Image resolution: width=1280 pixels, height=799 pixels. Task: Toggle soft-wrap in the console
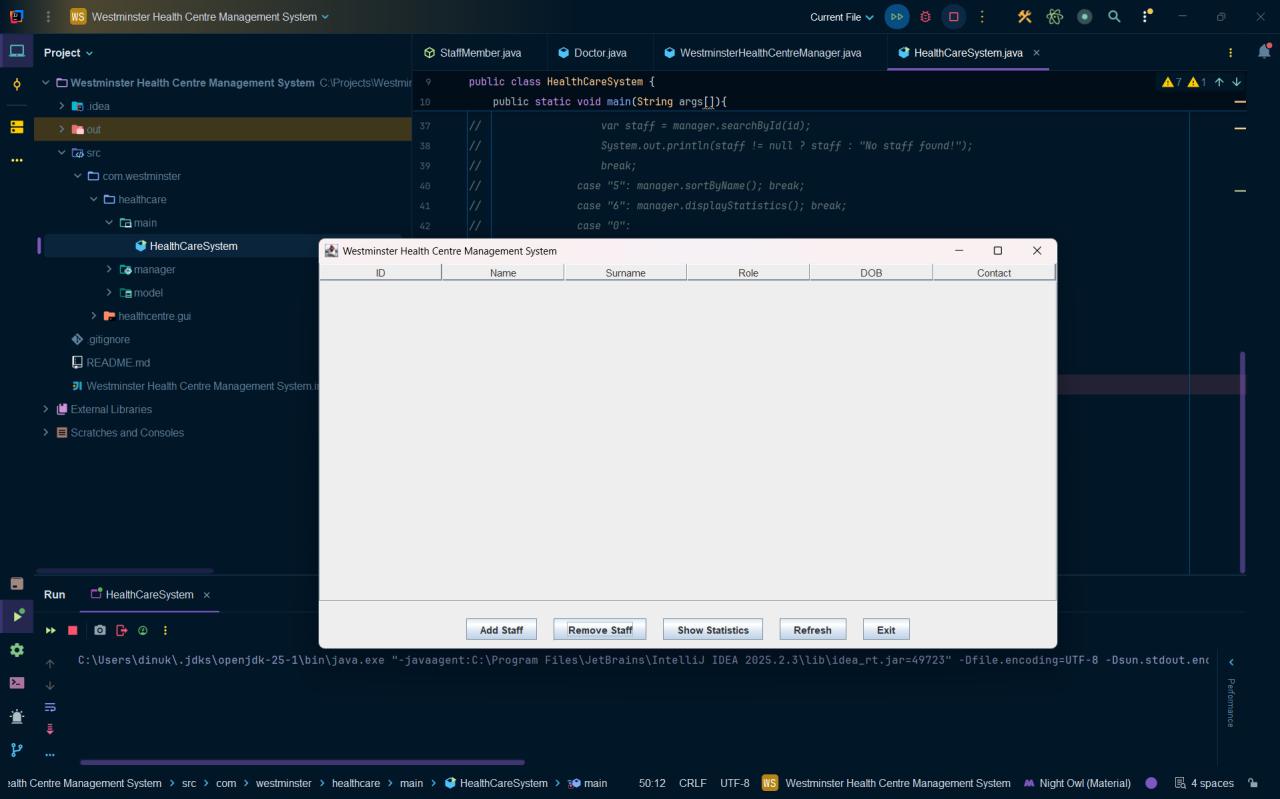50,707
